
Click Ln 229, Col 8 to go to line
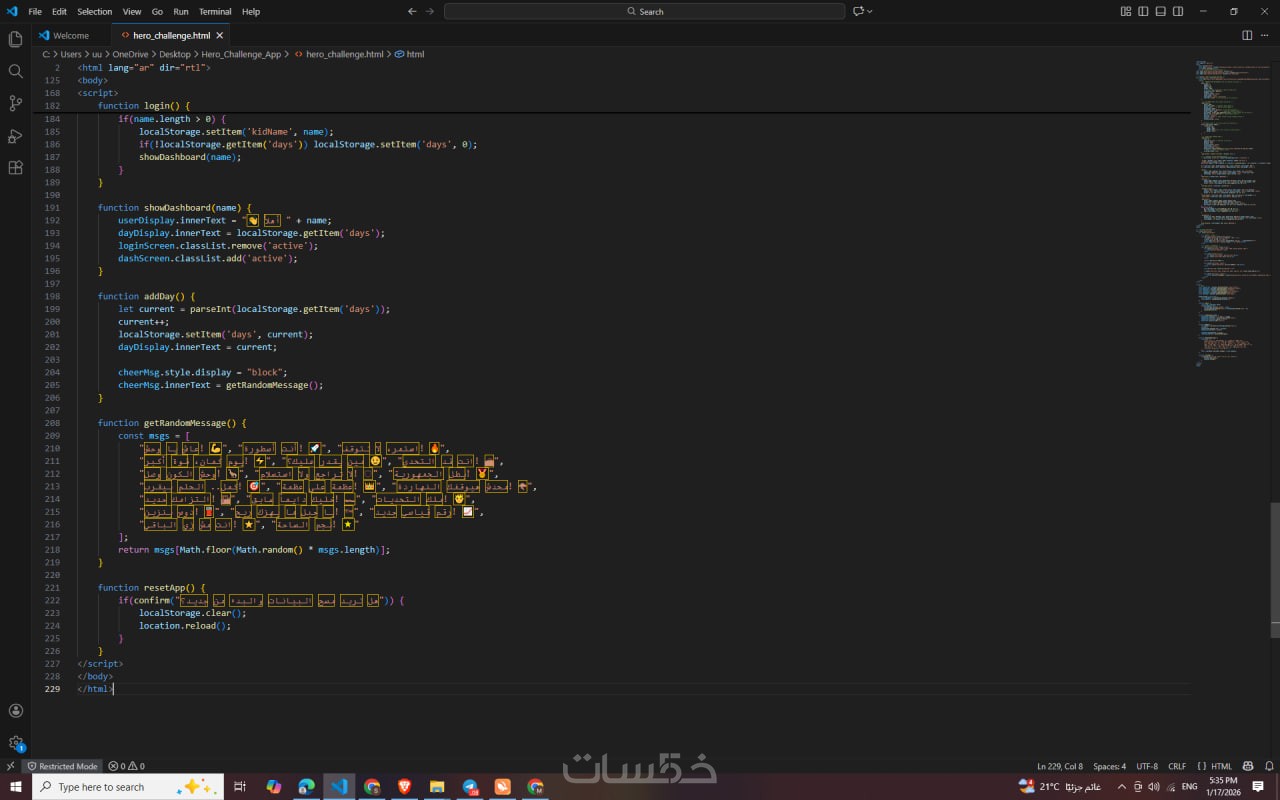1060,766
